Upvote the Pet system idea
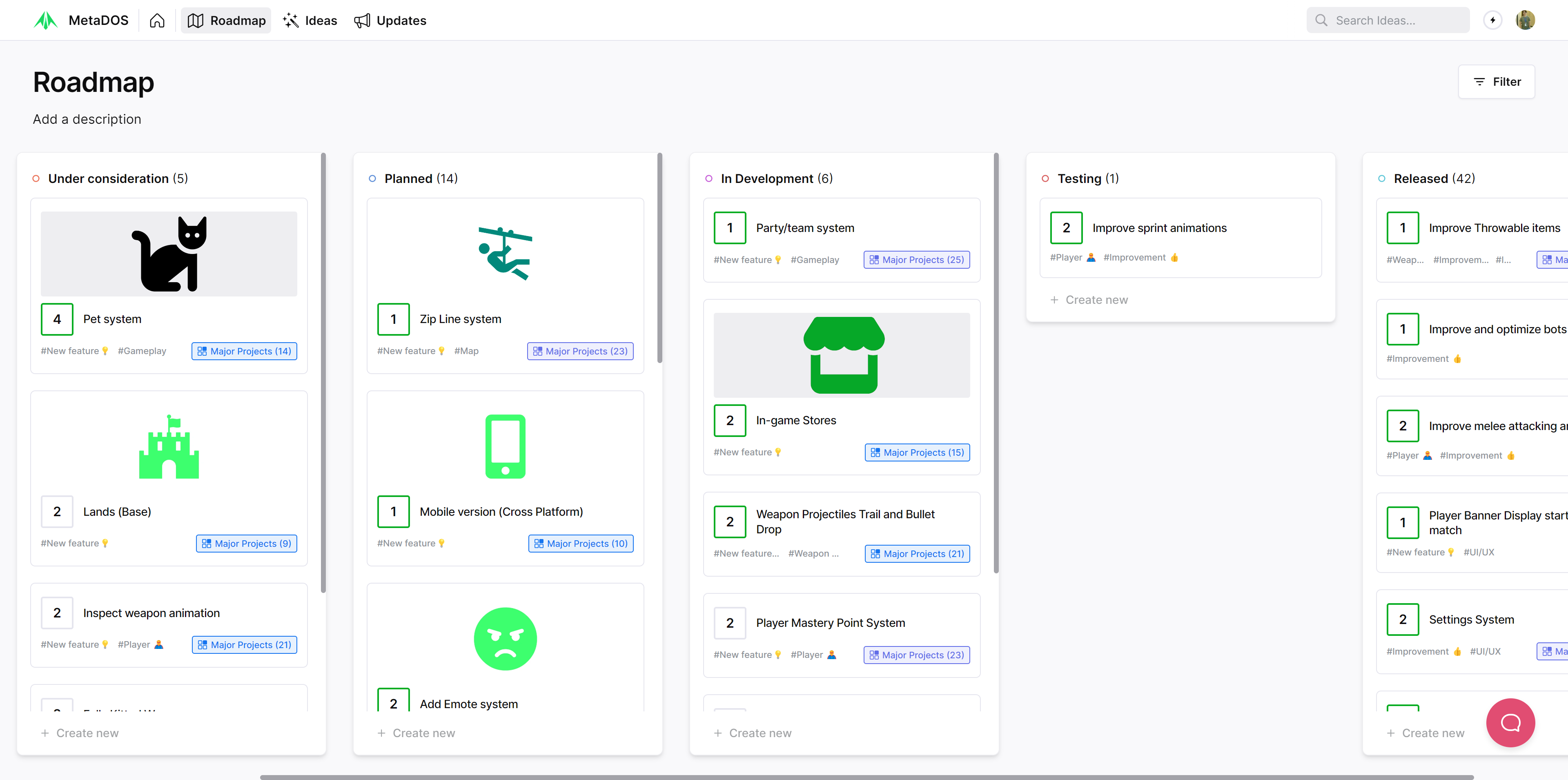 [x=57, y=319]
